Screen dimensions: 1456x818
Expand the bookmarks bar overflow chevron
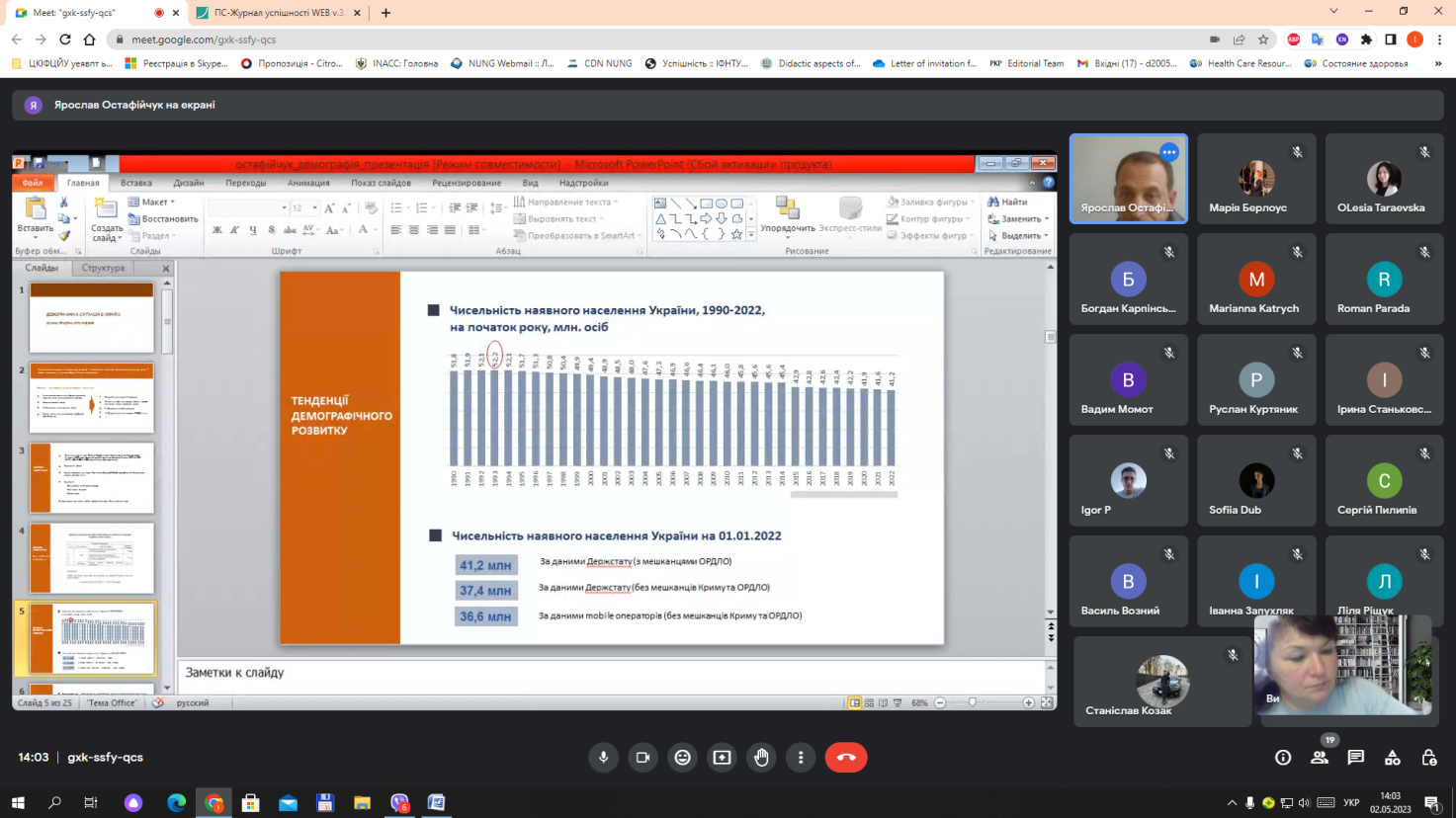click(x=1437, y=63)
